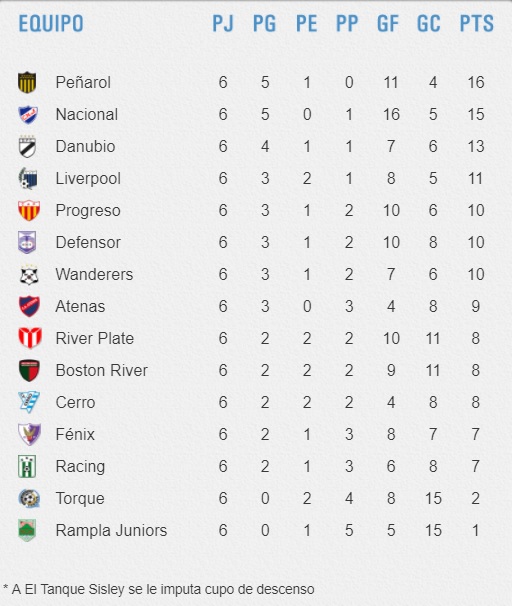
Task: Click the Nacional club shield icon
Action: click(28, 114)
